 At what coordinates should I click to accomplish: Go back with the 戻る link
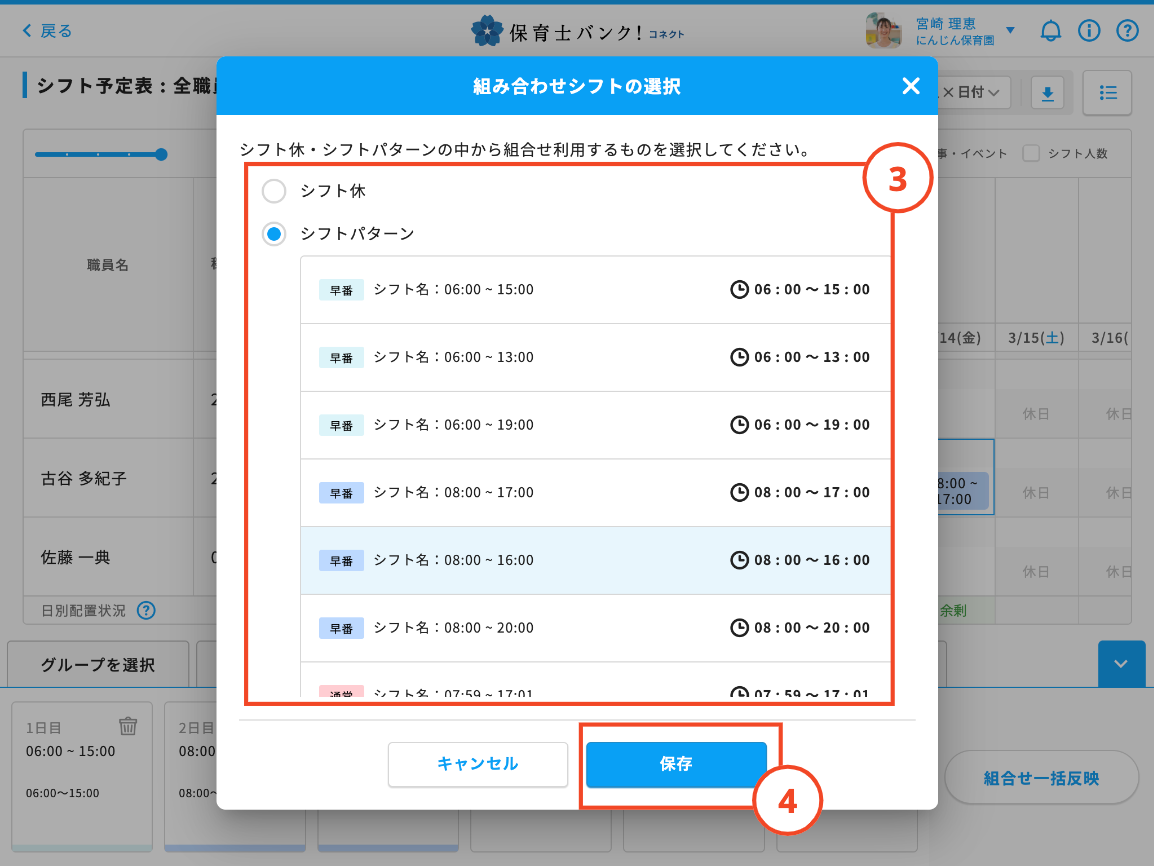click(47, 31)
